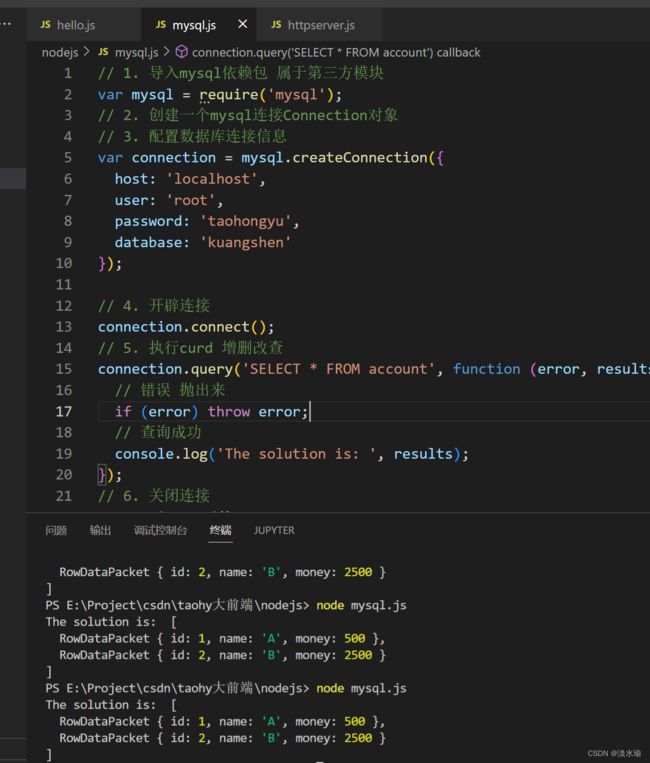Click line number 17 in gutter
650x763 pixels.
[64, 412]
